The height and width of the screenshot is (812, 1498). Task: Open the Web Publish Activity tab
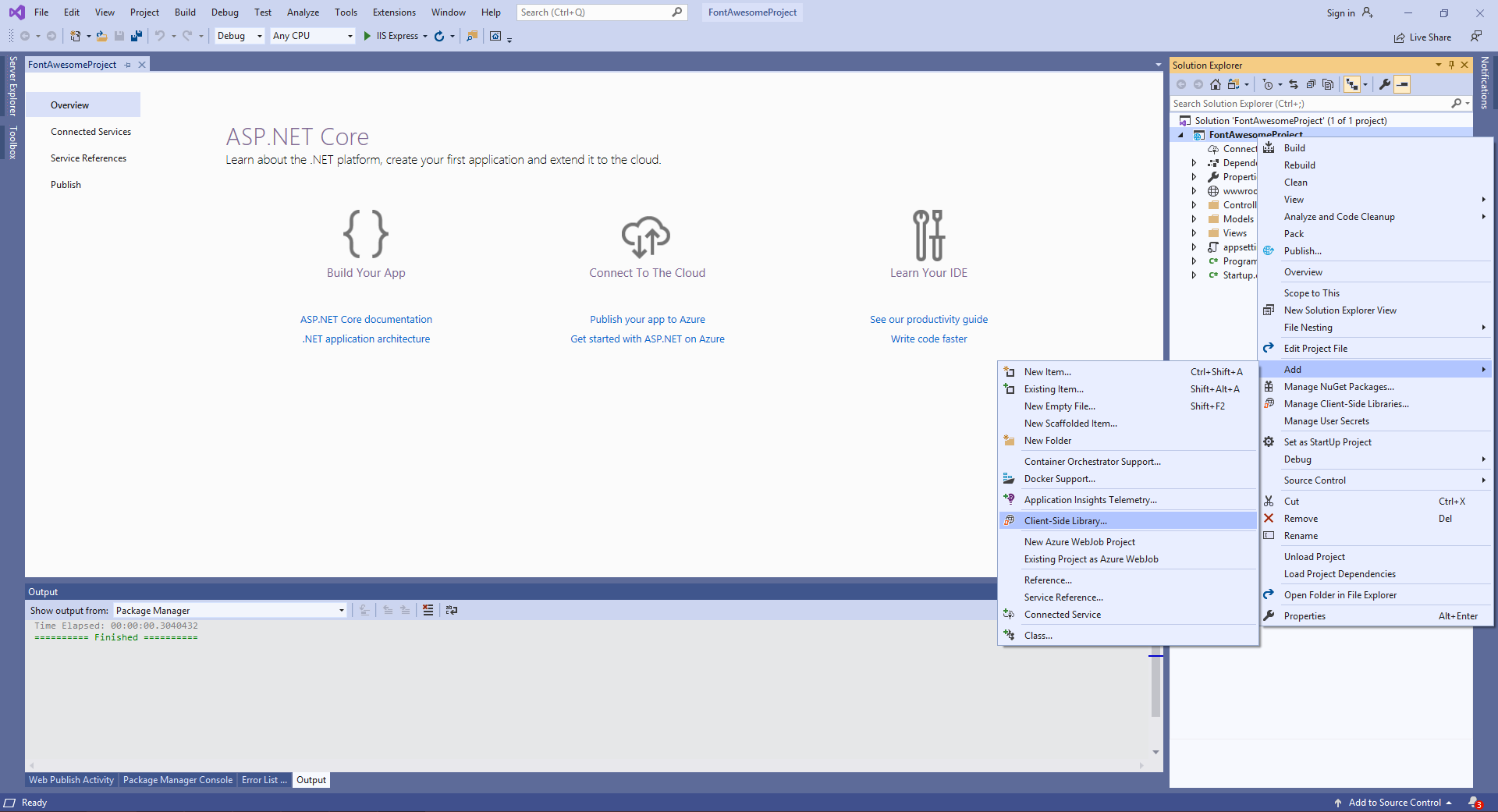tap(72, 780)
